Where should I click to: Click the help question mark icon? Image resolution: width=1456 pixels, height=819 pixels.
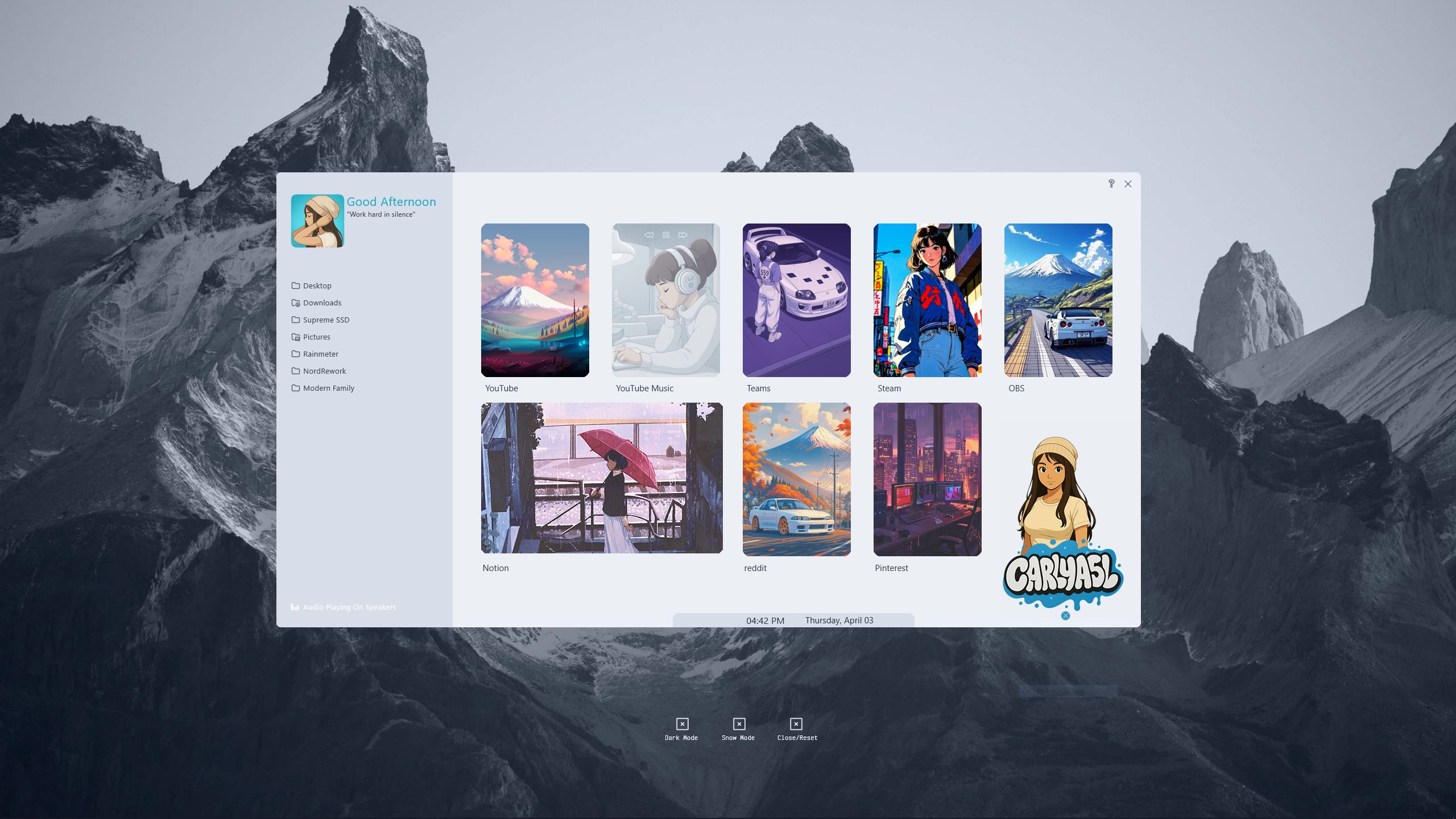1111,184
